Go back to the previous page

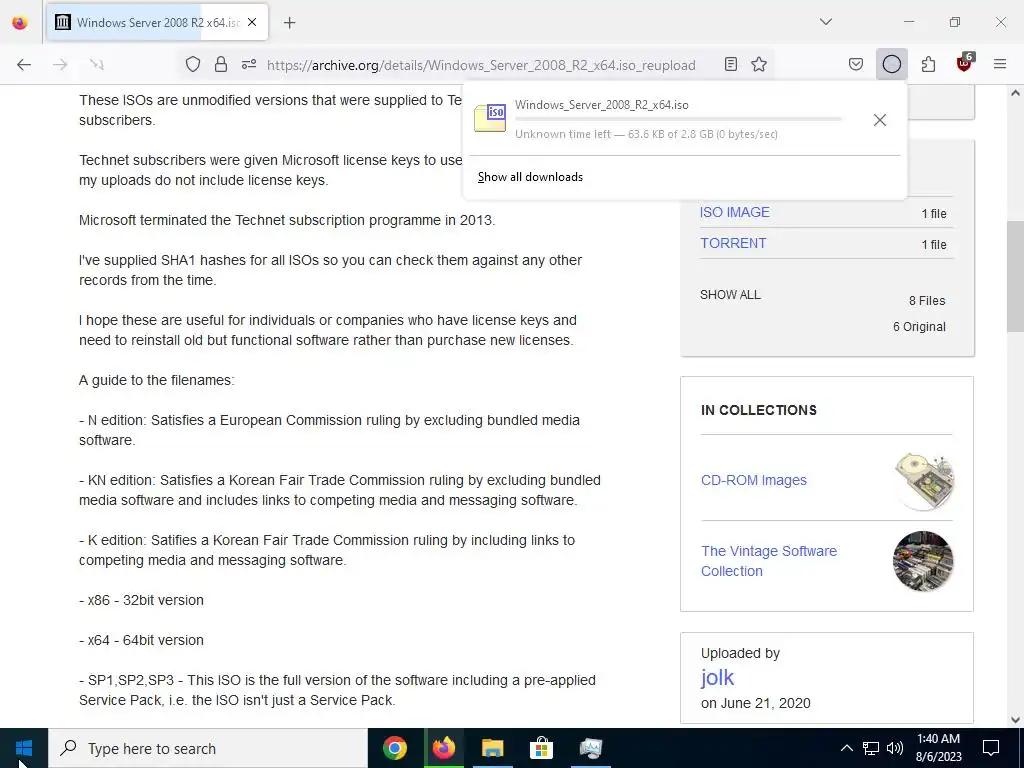tap(24, 64)
